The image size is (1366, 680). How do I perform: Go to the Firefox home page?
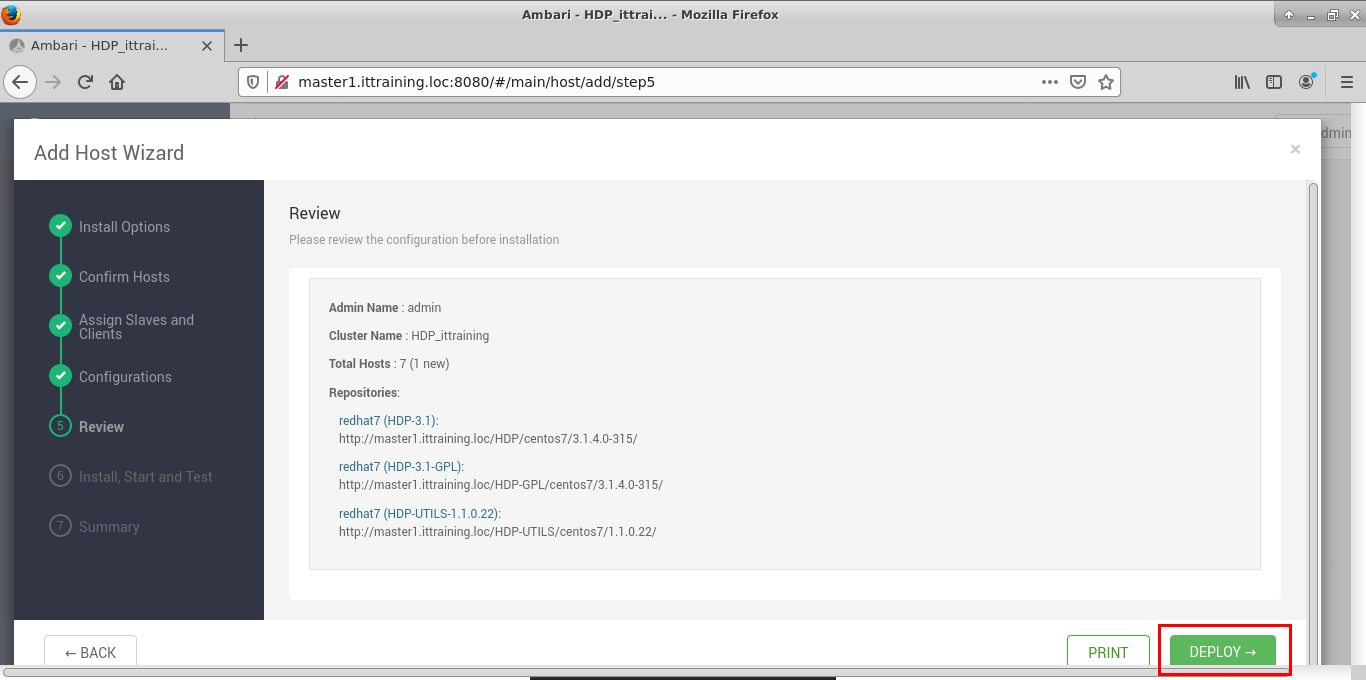pos(117,82)
